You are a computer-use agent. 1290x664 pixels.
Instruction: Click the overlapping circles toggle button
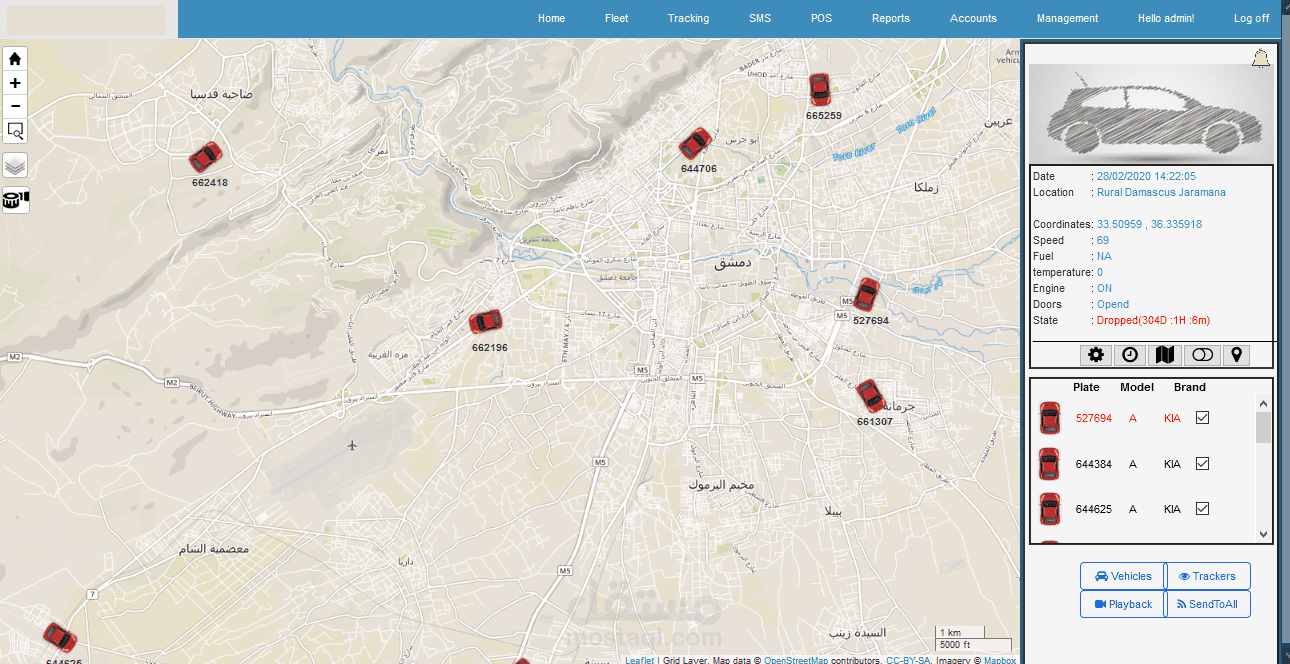(1202, 355)
